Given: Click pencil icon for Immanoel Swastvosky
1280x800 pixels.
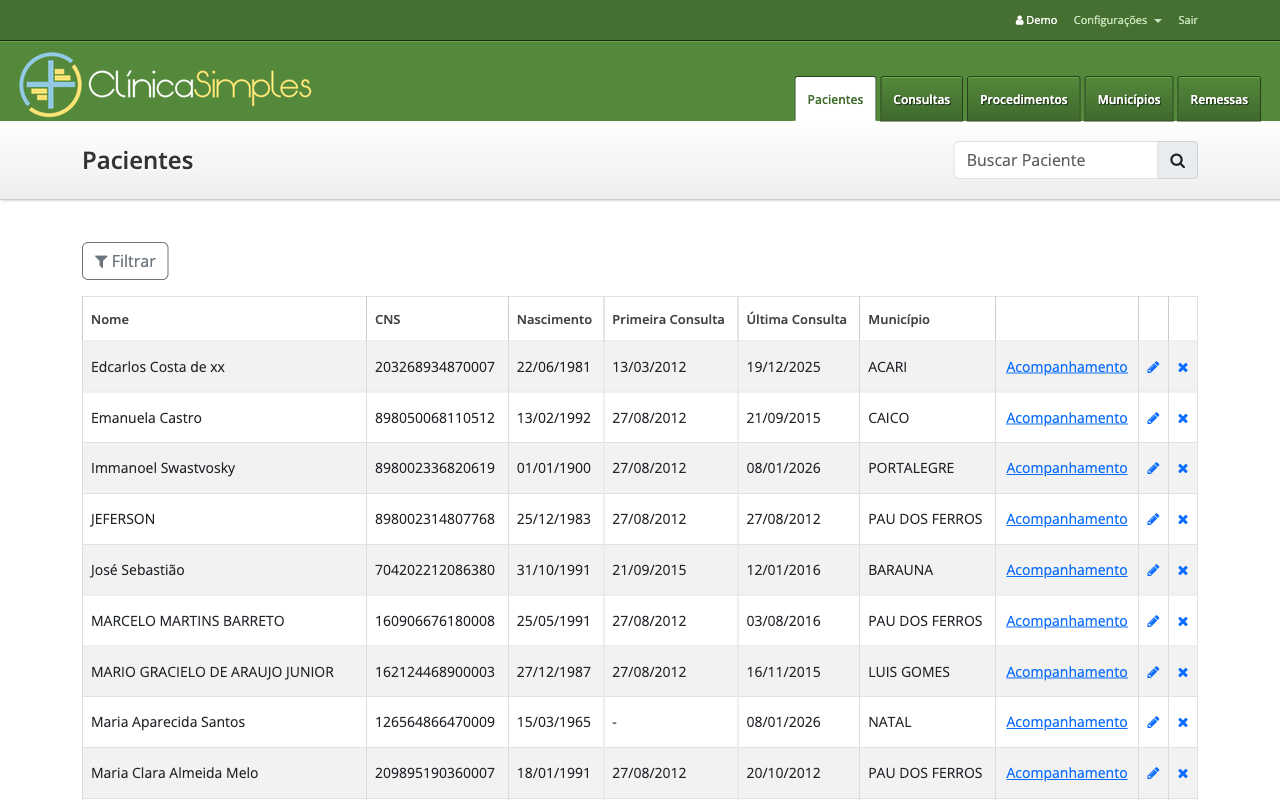Looking at the screenshot, I should 1153,468.
